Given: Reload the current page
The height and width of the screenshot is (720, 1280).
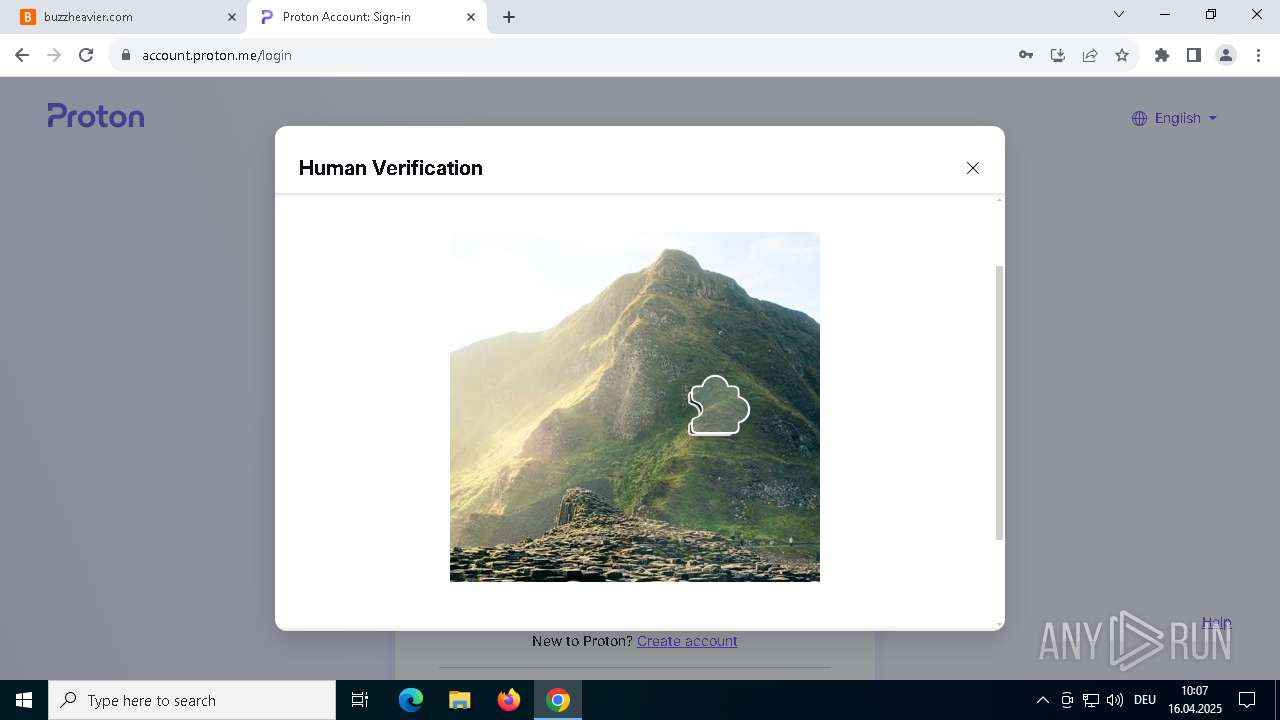Looking at the screenshot, I should [86, 55].
